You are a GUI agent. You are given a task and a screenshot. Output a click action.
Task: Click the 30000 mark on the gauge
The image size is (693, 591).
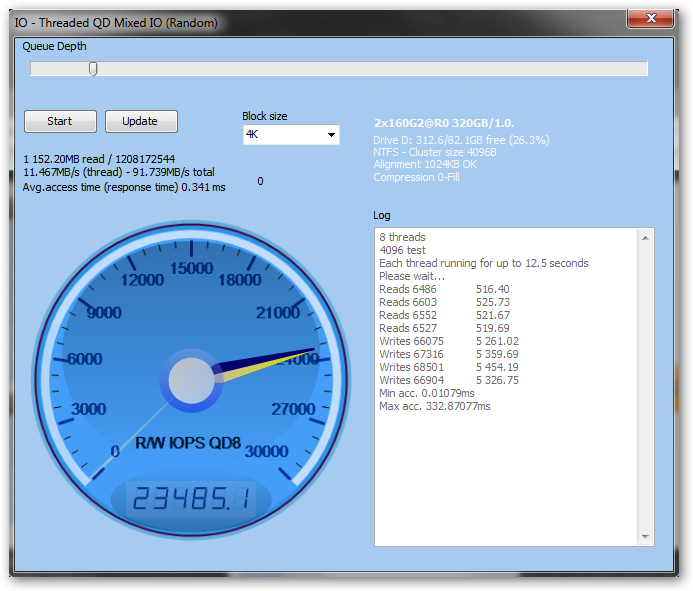coord(267,451)
